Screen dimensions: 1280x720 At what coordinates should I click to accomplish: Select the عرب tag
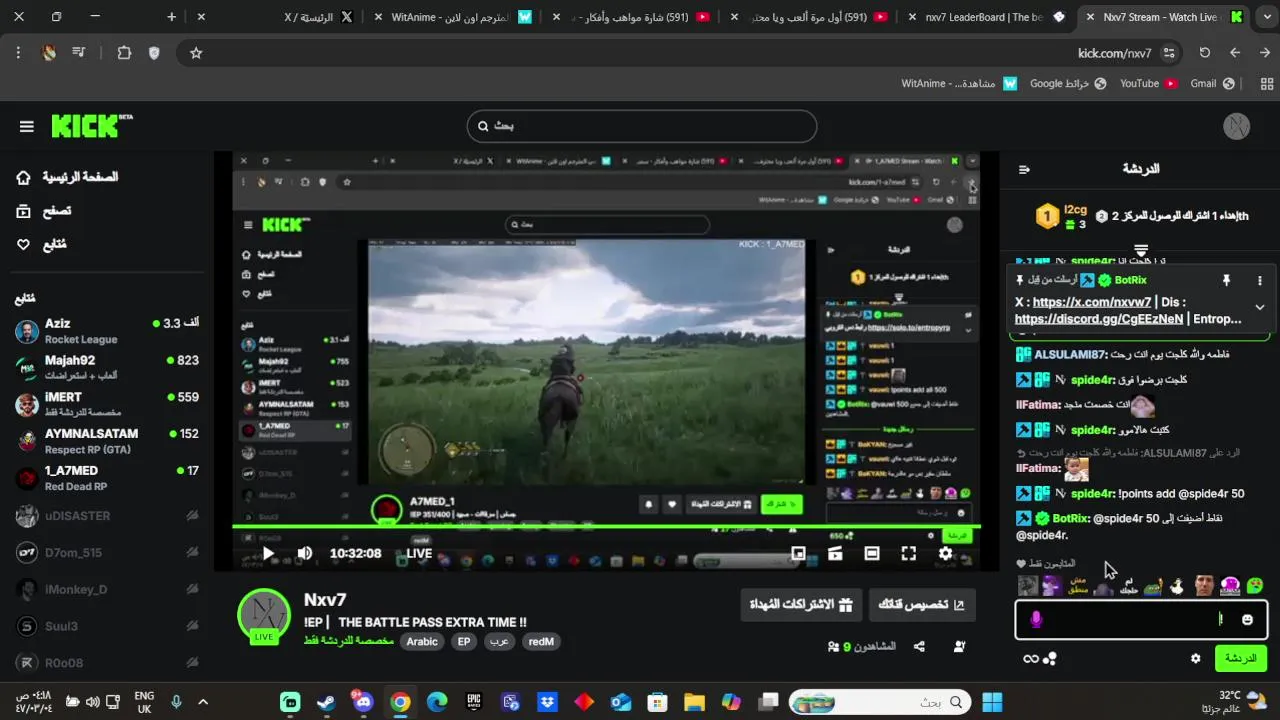pyautogui.click(x=499, y=642)
